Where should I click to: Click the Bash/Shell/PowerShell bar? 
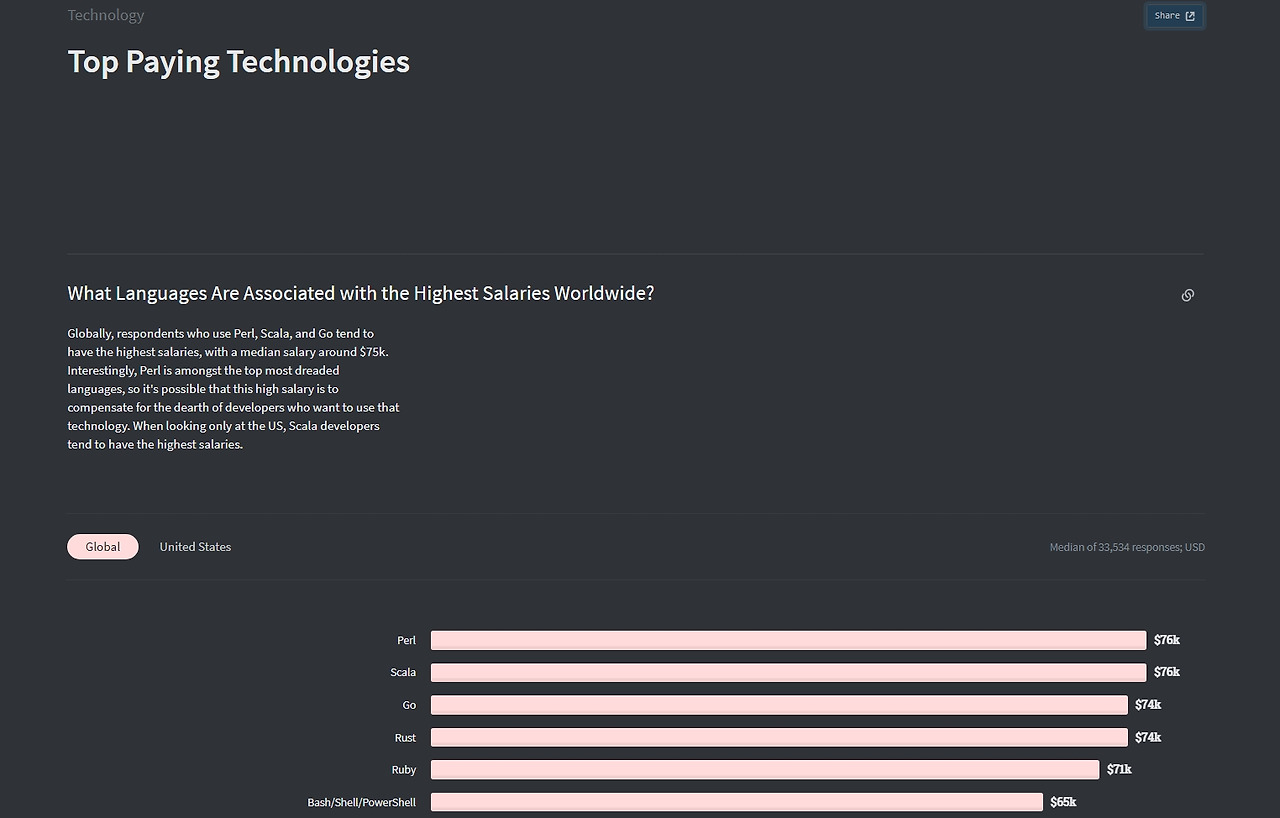[737, 802]
